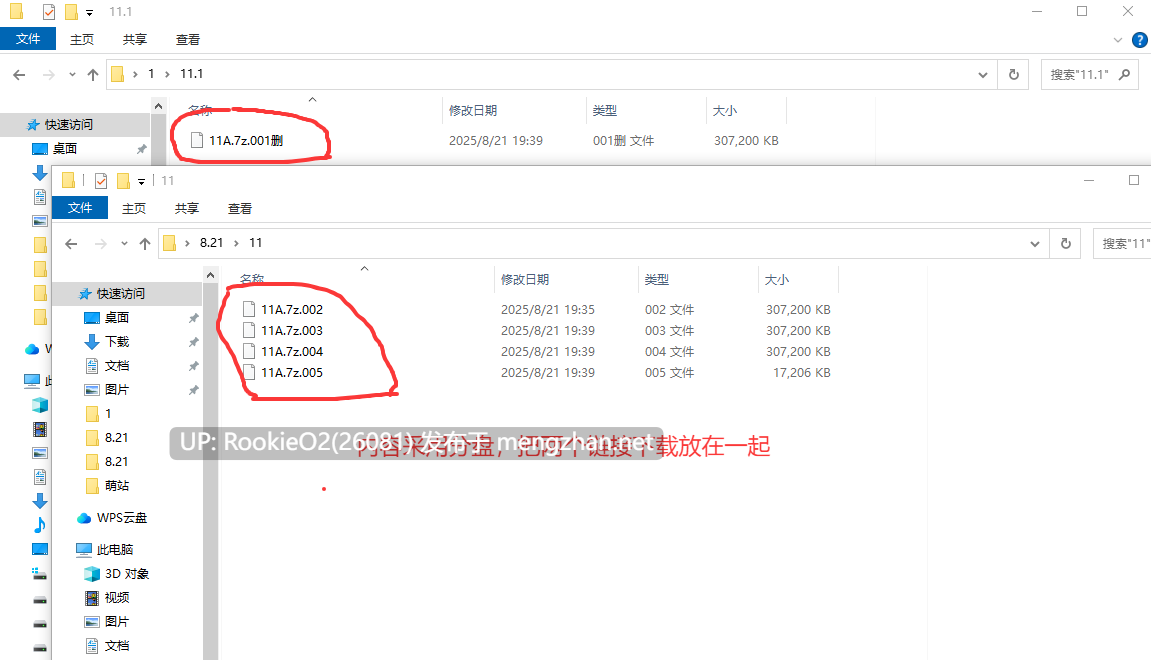Open 3D 对象 in the sidebar
Image resolution: width=1151 pixels, height=660 pixels.
126,573
